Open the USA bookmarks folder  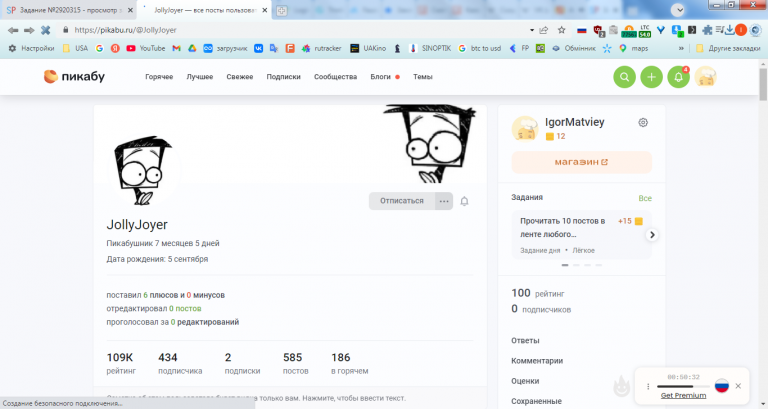pos(75,48)
